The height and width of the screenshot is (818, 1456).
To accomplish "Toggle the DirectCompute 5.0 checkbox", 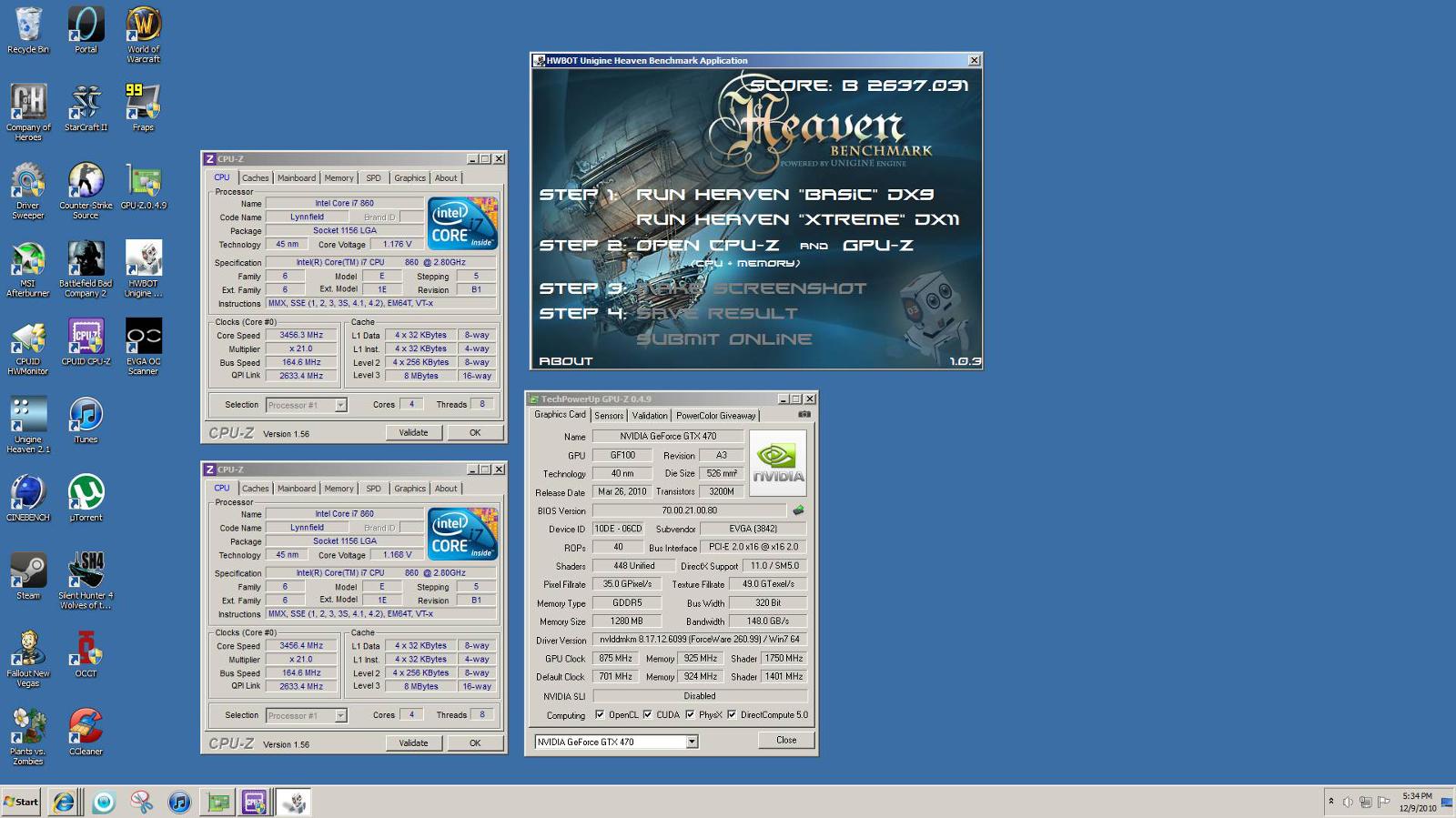I will (732, 714).
